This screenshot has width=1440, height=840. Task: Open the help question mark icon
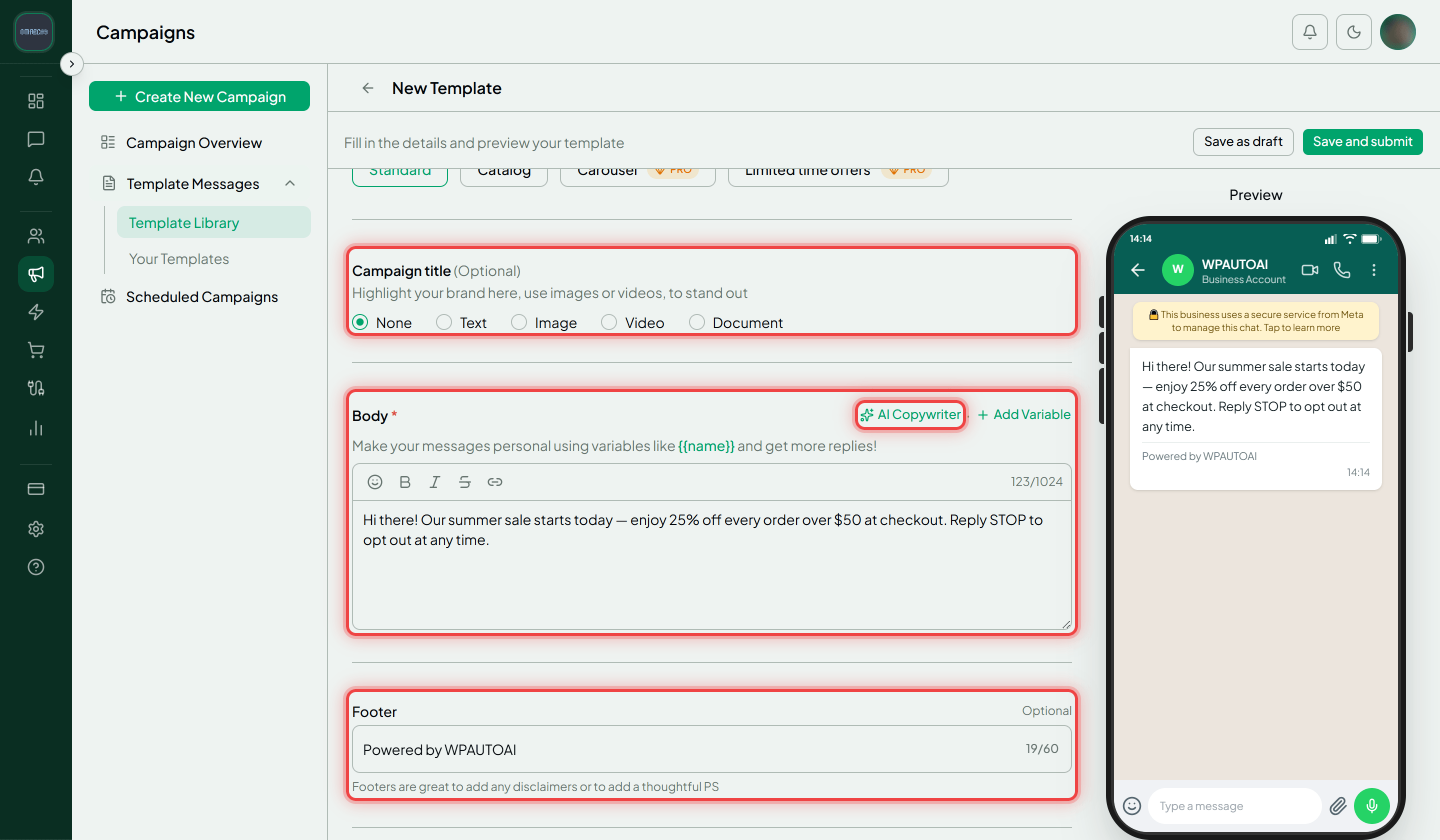pyautogui.click(x=35, y=567)
